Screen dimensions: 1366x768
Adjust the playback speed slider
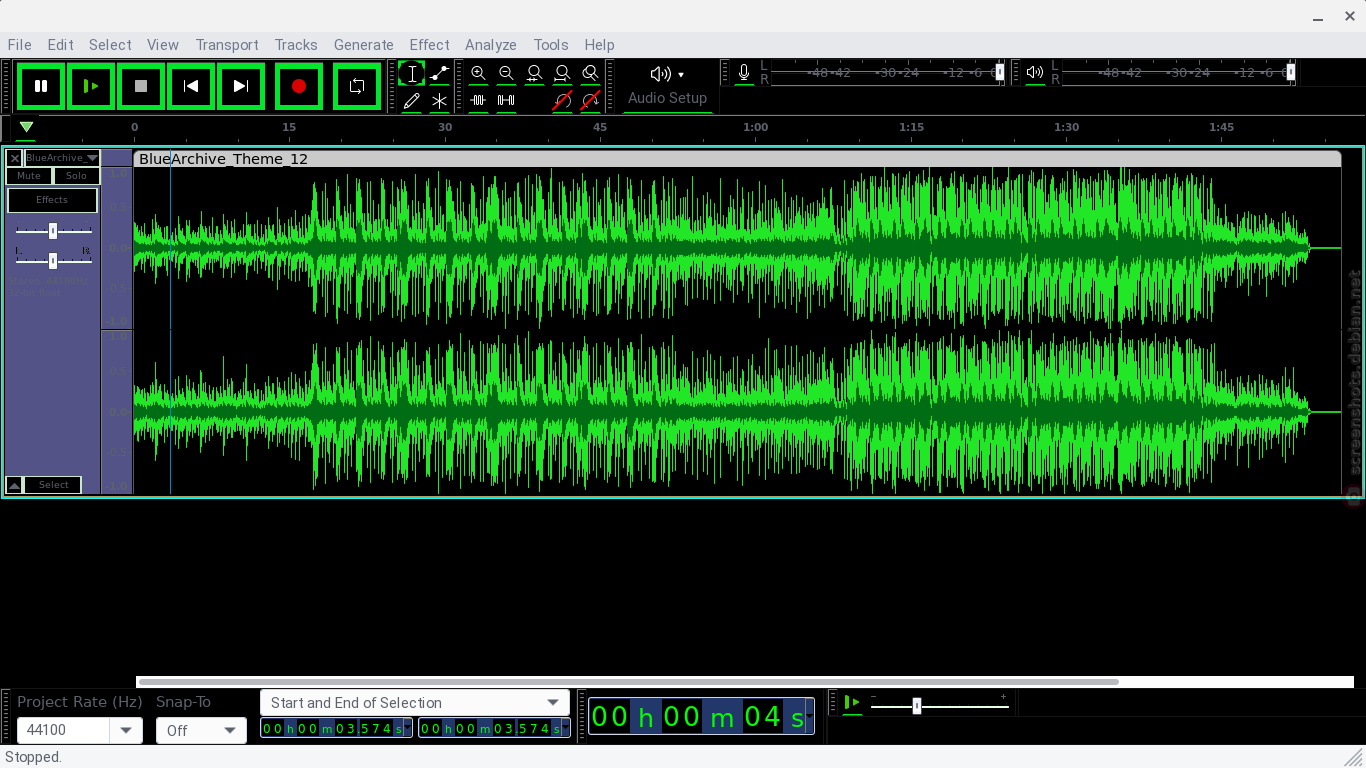(917, 706)
